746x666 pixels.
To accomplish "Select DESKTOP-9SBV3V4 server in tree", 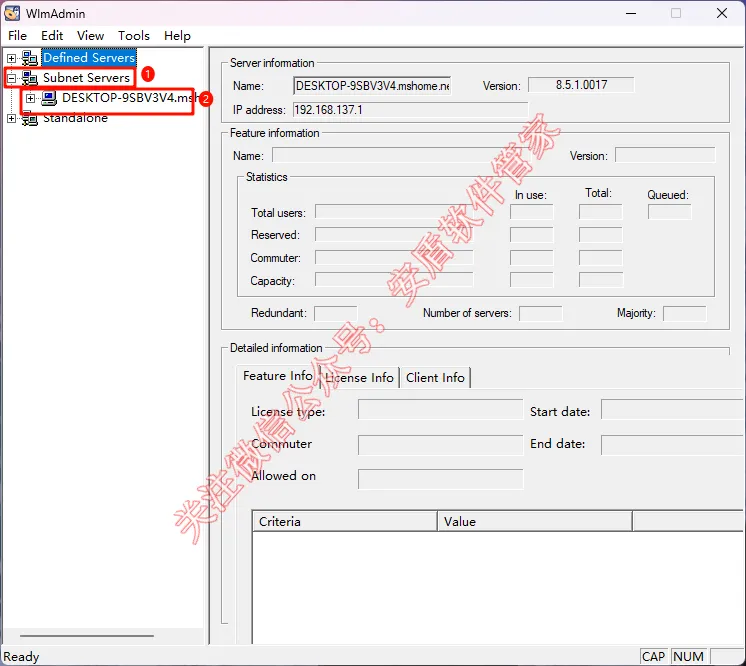I will click(129, 98).
